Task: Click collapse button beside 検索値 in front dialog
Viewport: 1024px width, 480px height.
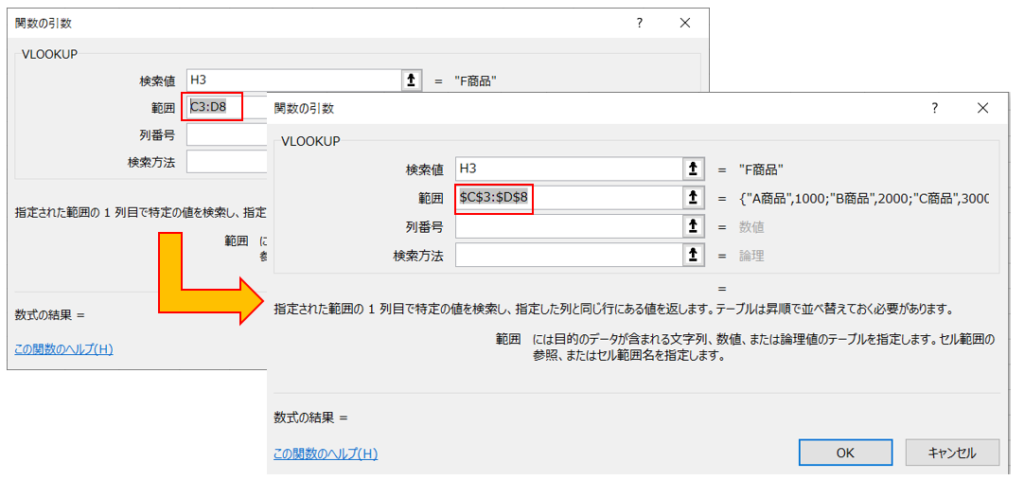Action: [692, 169]
